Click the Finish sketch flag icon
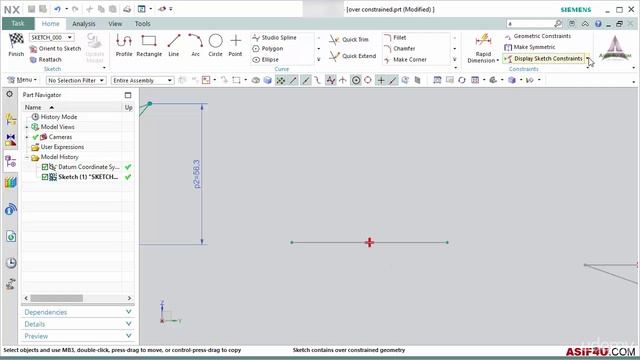 click(x=16, y=41)
